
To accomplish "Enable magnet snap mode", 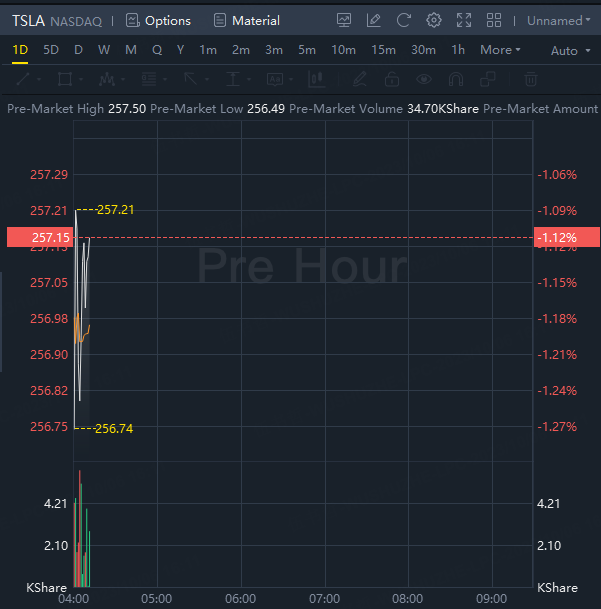I will click(x=457, y=79).
